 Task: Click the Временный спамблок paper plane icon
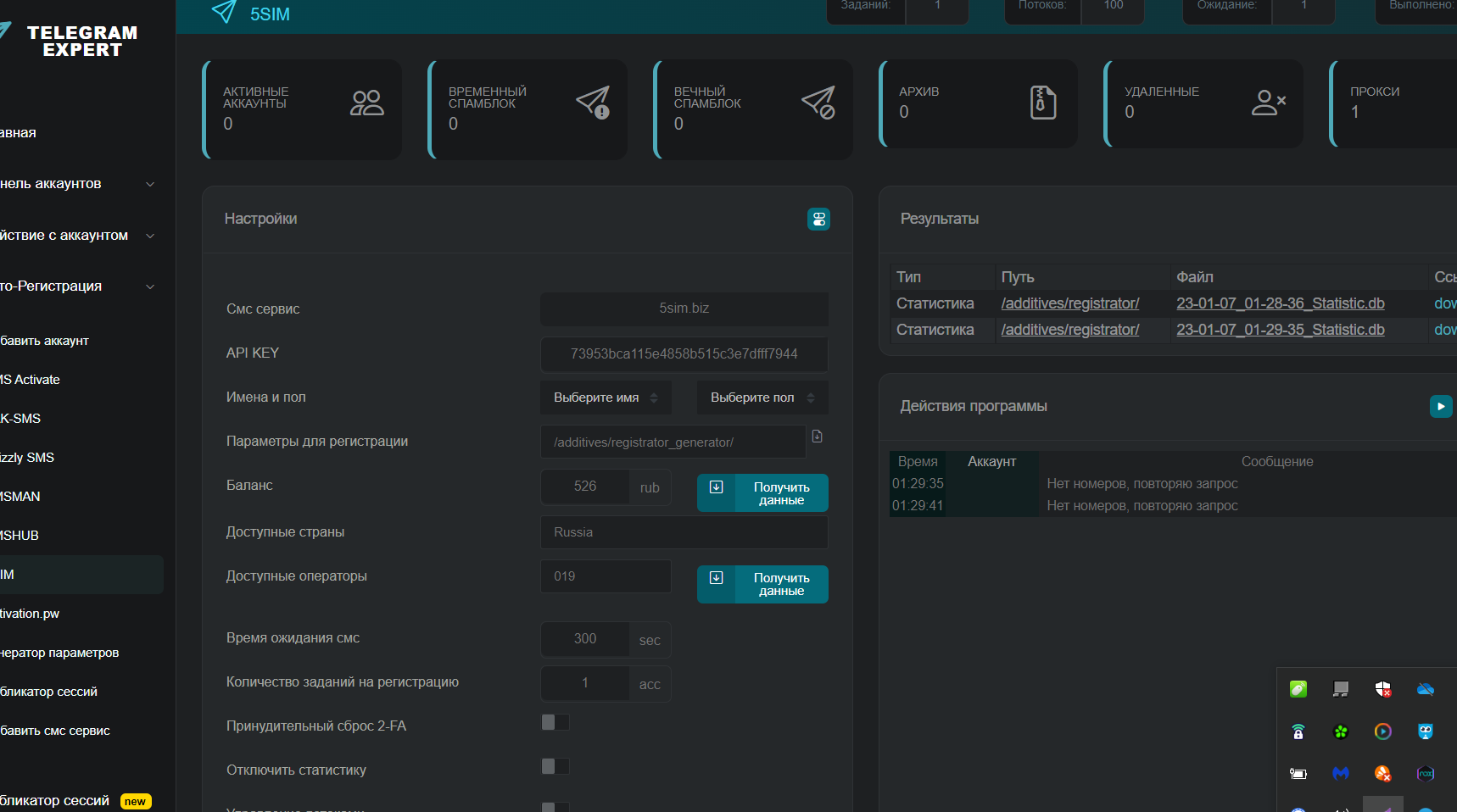click(593, 103)
